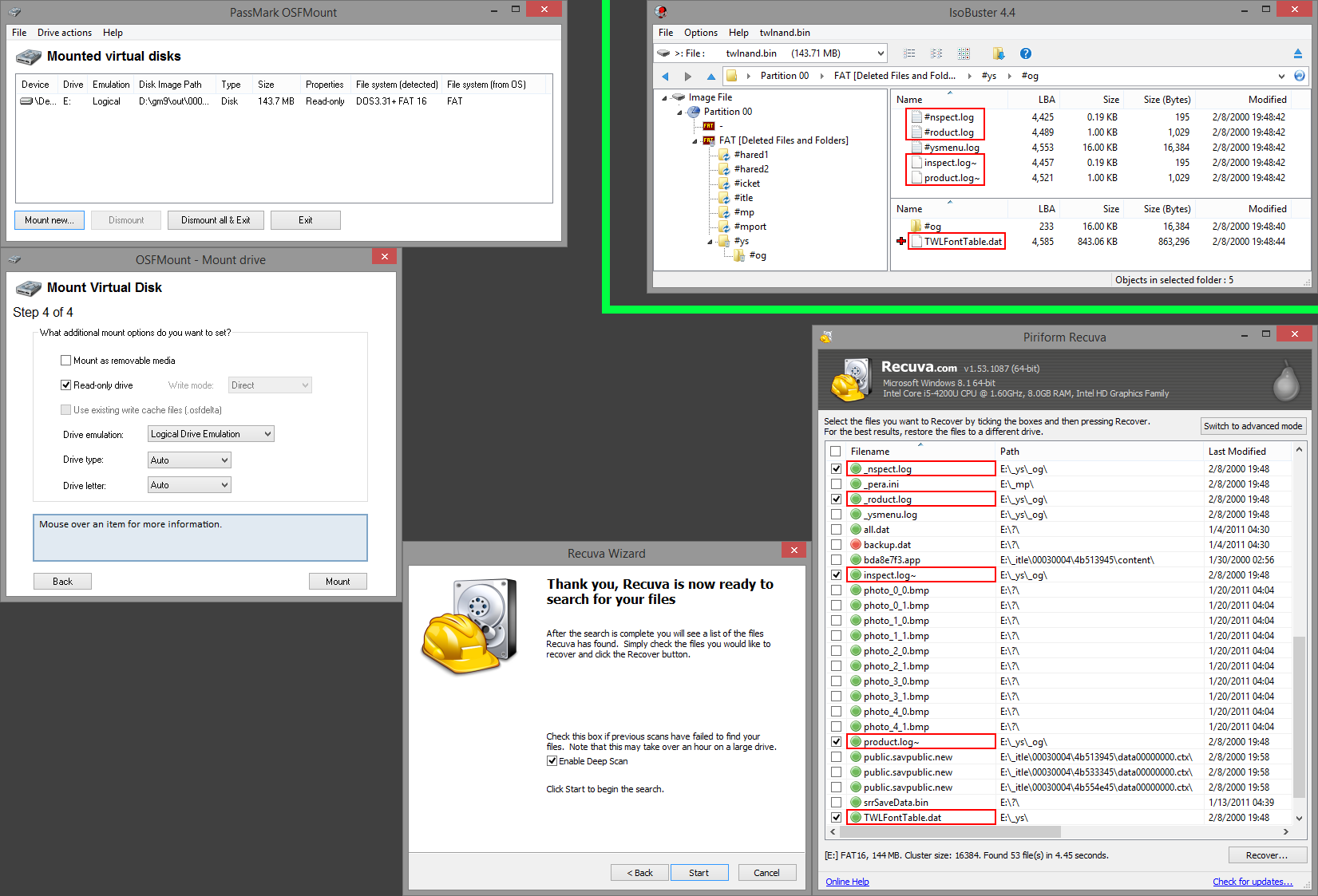The height and width of the screenshot is (896, 1318).
Task: Uncheck the _nspect.log file in Recuva
Action: pyautogui.click(x=836, y=469)
